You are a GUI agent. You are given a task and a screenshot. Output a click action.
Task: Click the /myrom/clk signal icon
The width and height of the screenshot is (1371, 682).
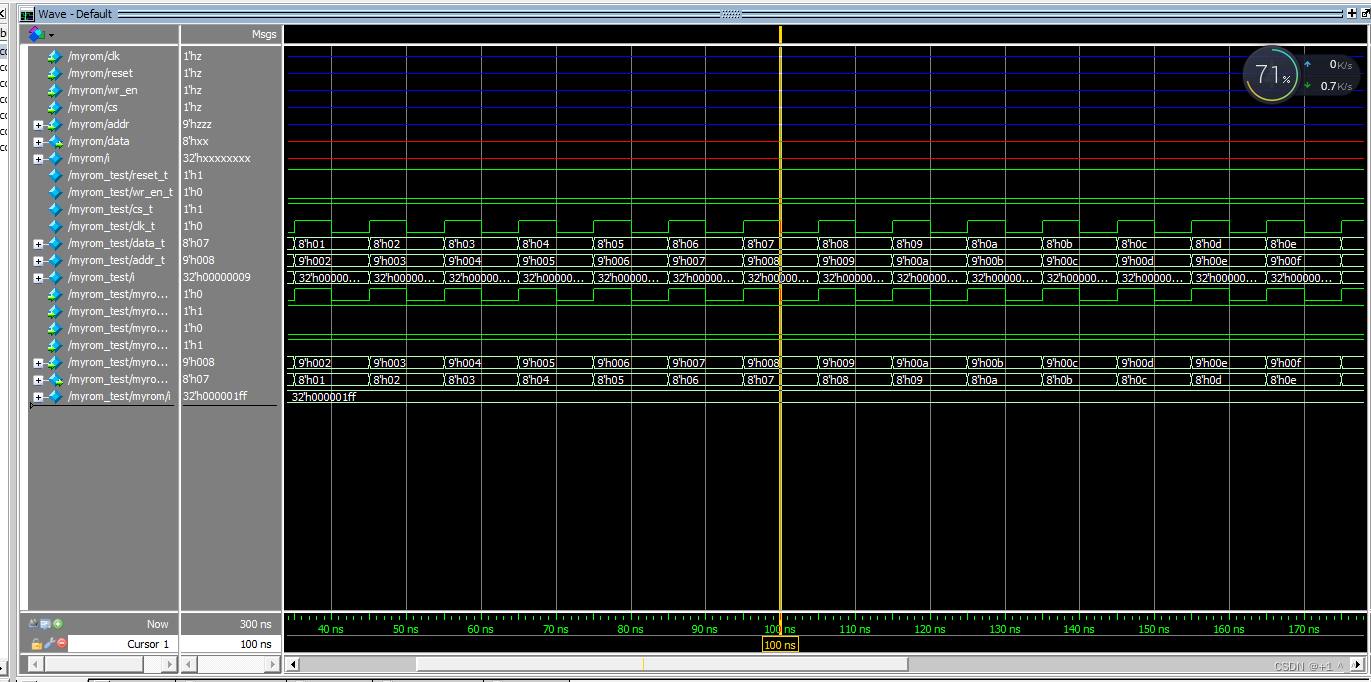pyautogui.click(x=55, y=56)
